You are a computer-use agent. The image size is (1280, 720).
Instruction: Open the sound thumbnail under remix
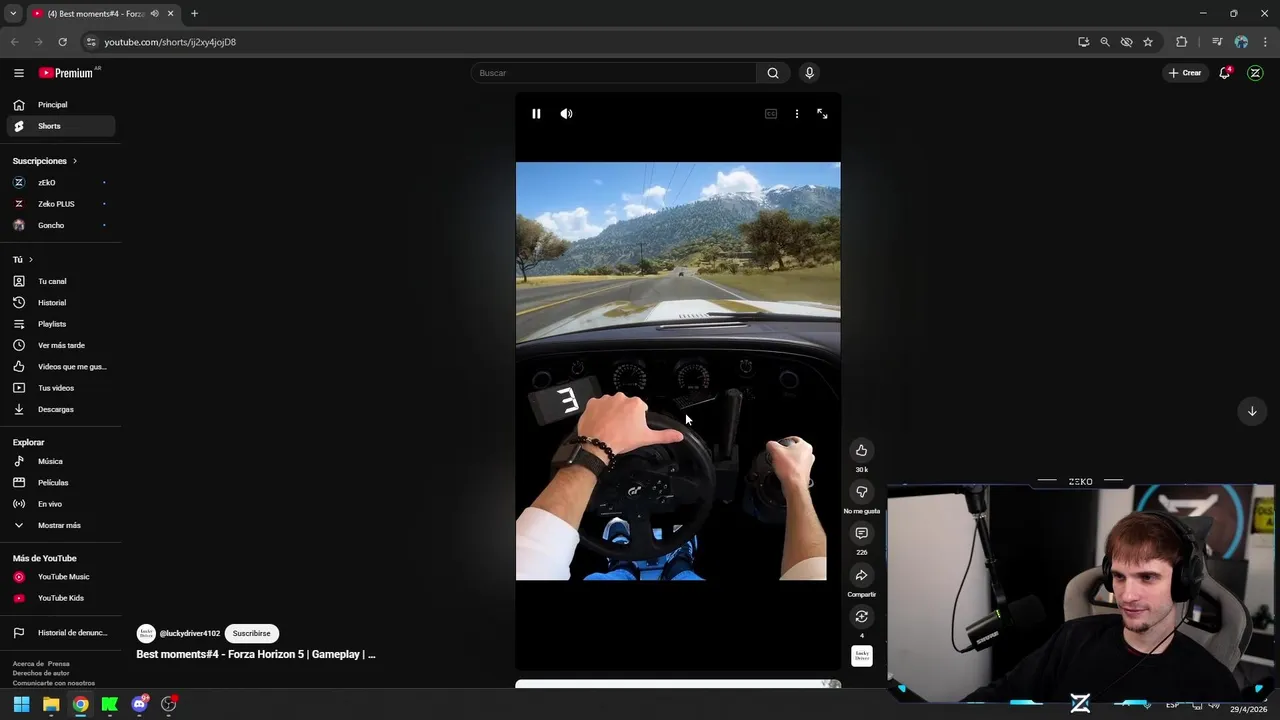(x=861, y=656)
